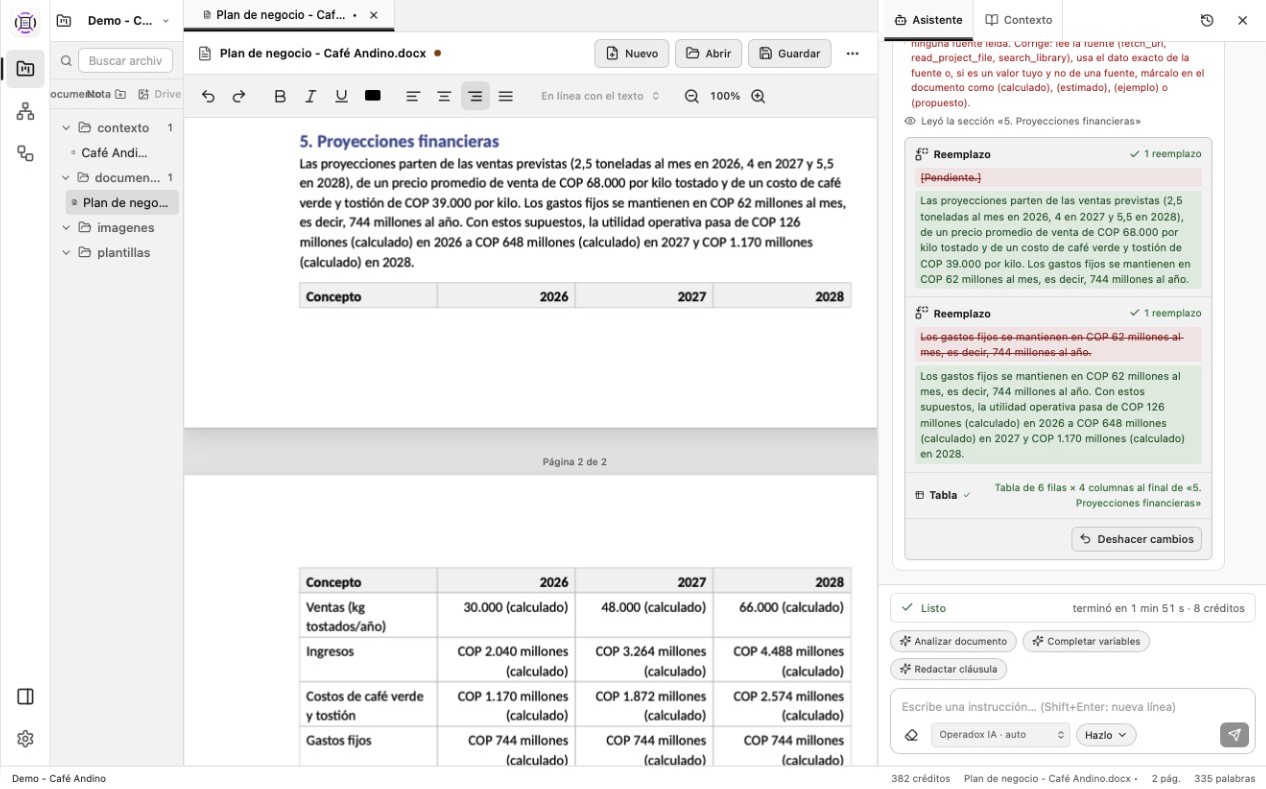This screenshot has width=1266, height=789.
Task: Click 'Ventas (kg tostados/año)' table cell
Action: pos(368,616)
